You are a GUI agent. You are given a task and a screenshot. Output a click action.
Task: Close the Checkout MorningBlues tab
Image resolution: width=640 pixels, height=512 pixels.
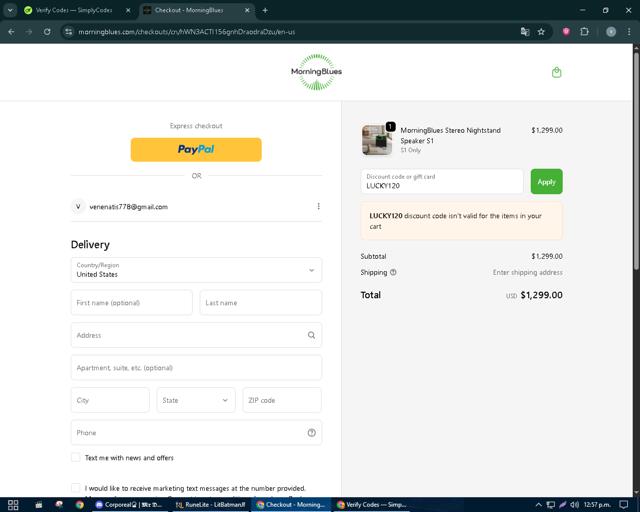[x=247, y=10]
